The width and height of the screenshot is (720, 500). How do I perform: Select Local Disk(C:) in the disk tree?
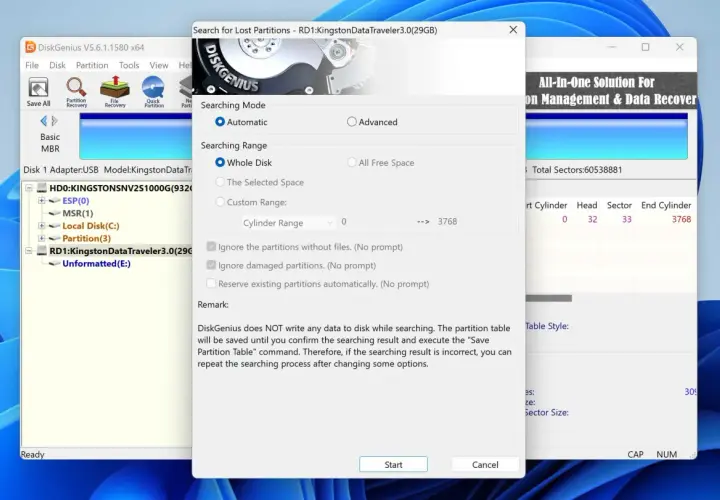coord(91,226)
